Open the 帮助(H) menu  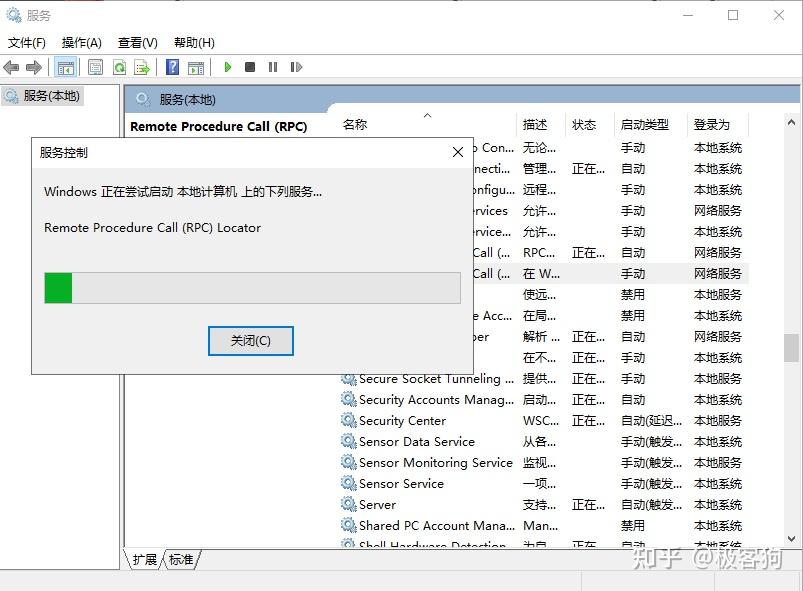tap(194, 43)
